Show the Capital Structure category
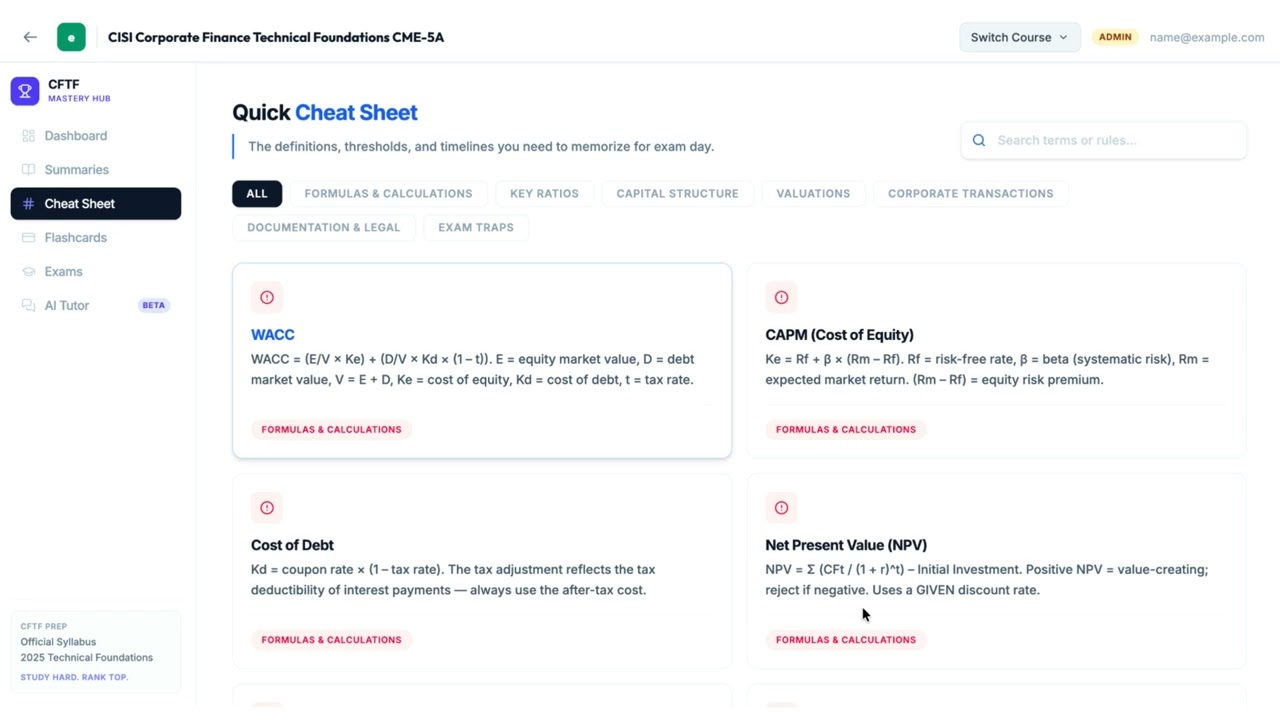Screen dimensions: 1280x720 point(677,194)
